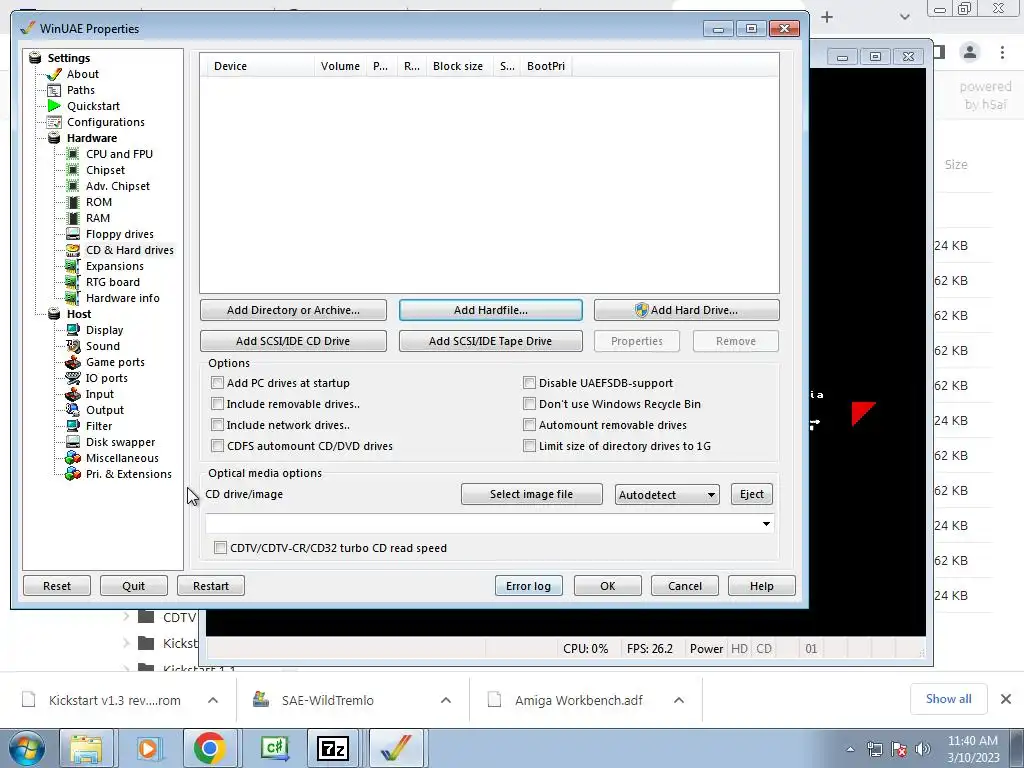This screenshot has width=1024, height=768.
Task: Enable Automount removable drives
Action: coord(530,424)
